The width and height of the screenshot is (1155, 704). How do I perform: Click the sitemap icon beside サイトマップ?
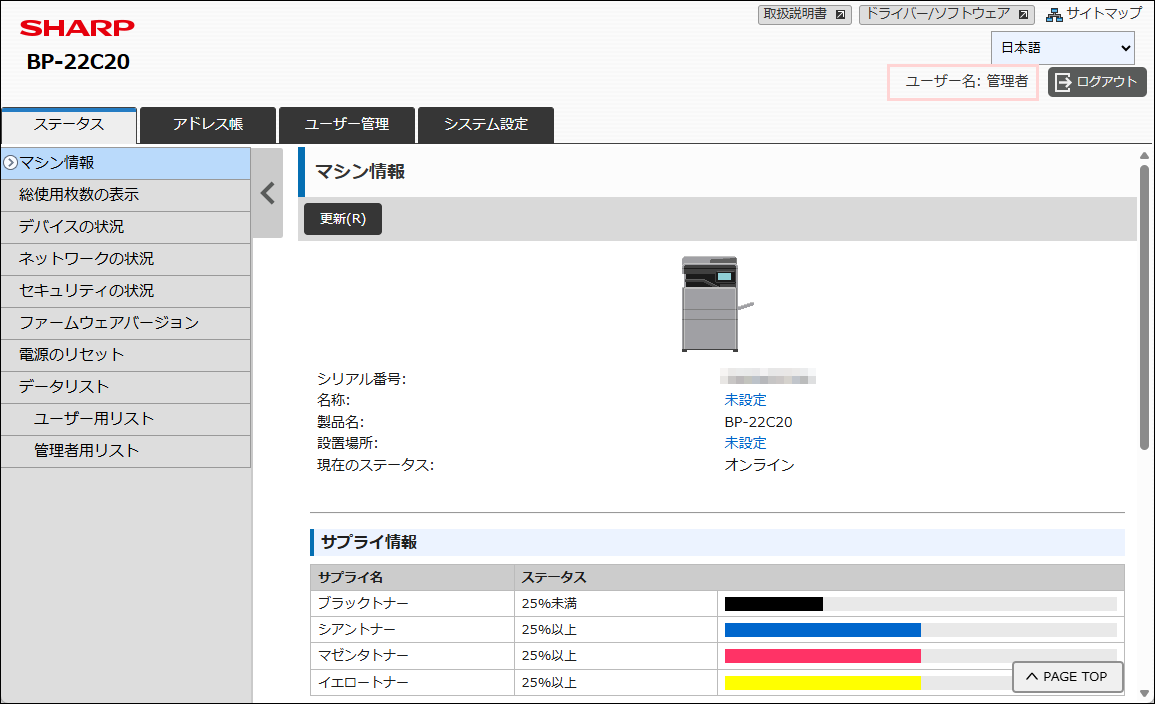point(1054,15)
